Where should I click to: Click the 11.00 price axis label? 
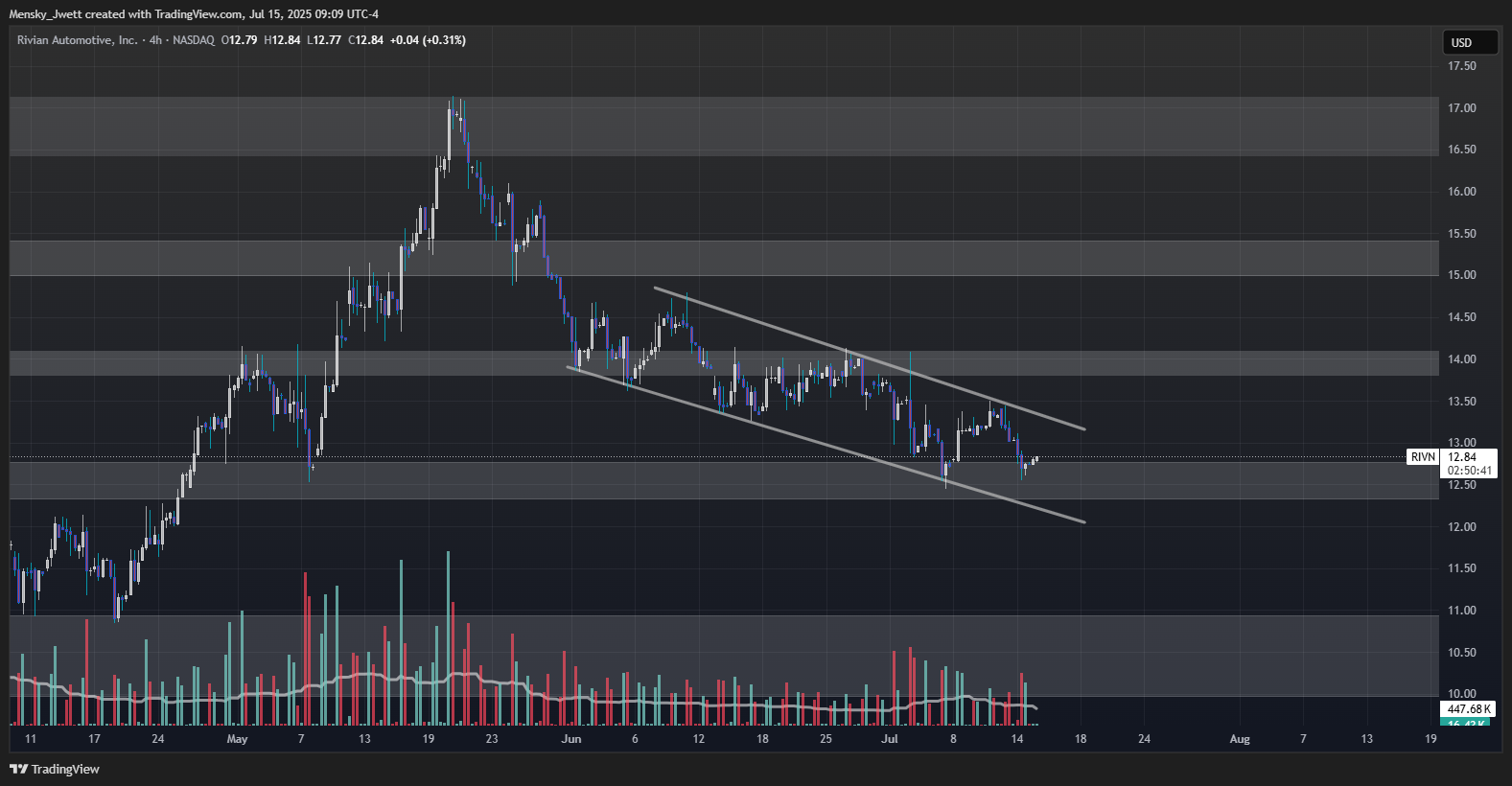(x=1462, y=611)
